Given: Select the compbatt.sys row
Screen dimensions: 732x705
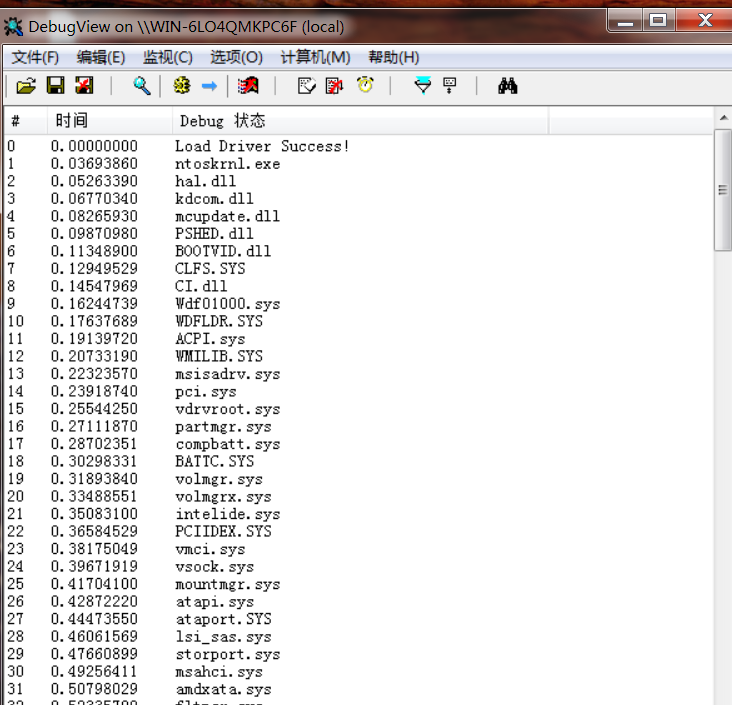Looking at the screenshot, I should click(359, 444).
